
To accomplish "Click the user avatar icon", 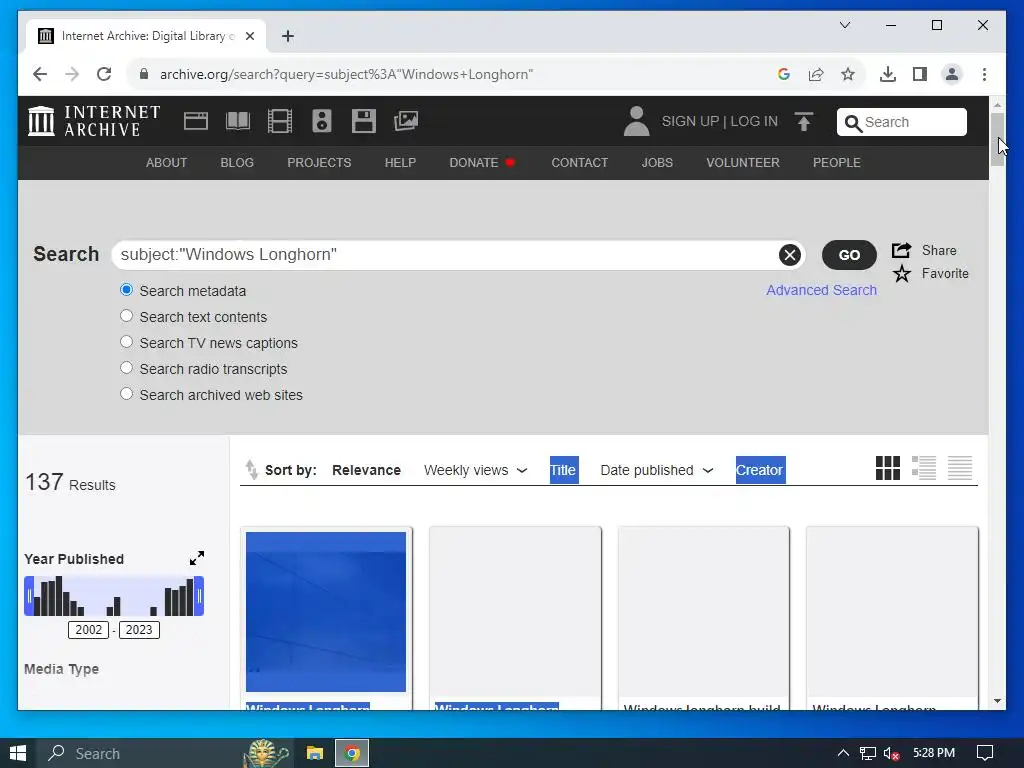I will (636, 121).
